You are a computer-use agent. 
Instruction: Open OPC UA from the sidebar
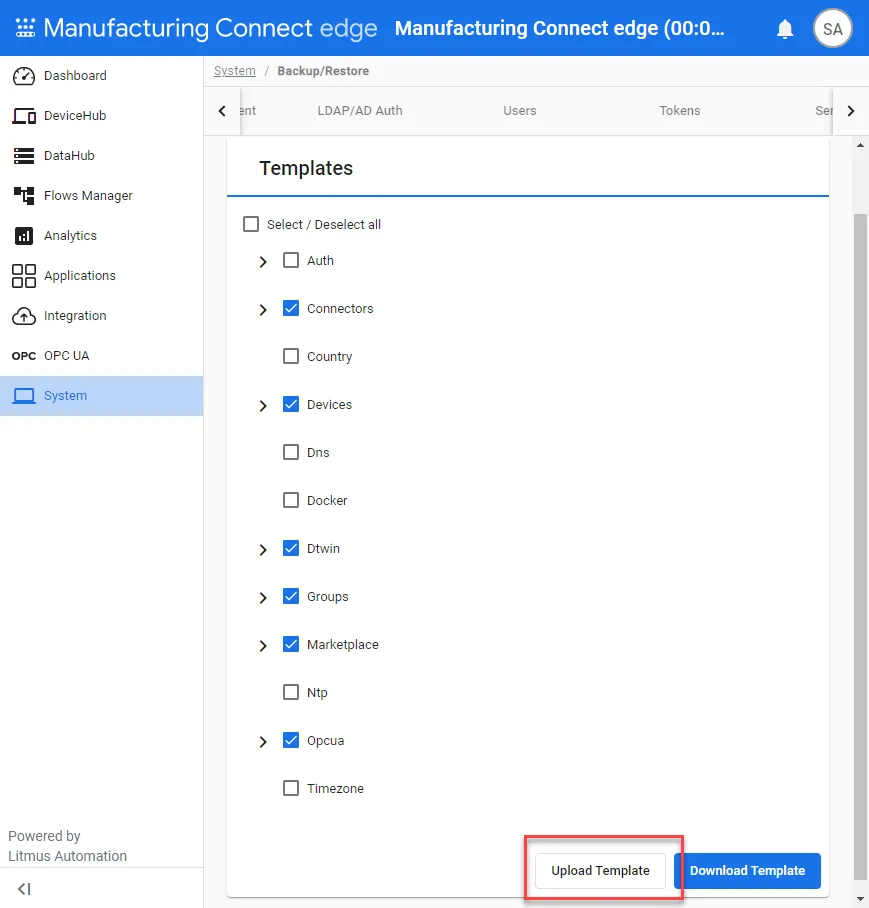pos(101,356)
